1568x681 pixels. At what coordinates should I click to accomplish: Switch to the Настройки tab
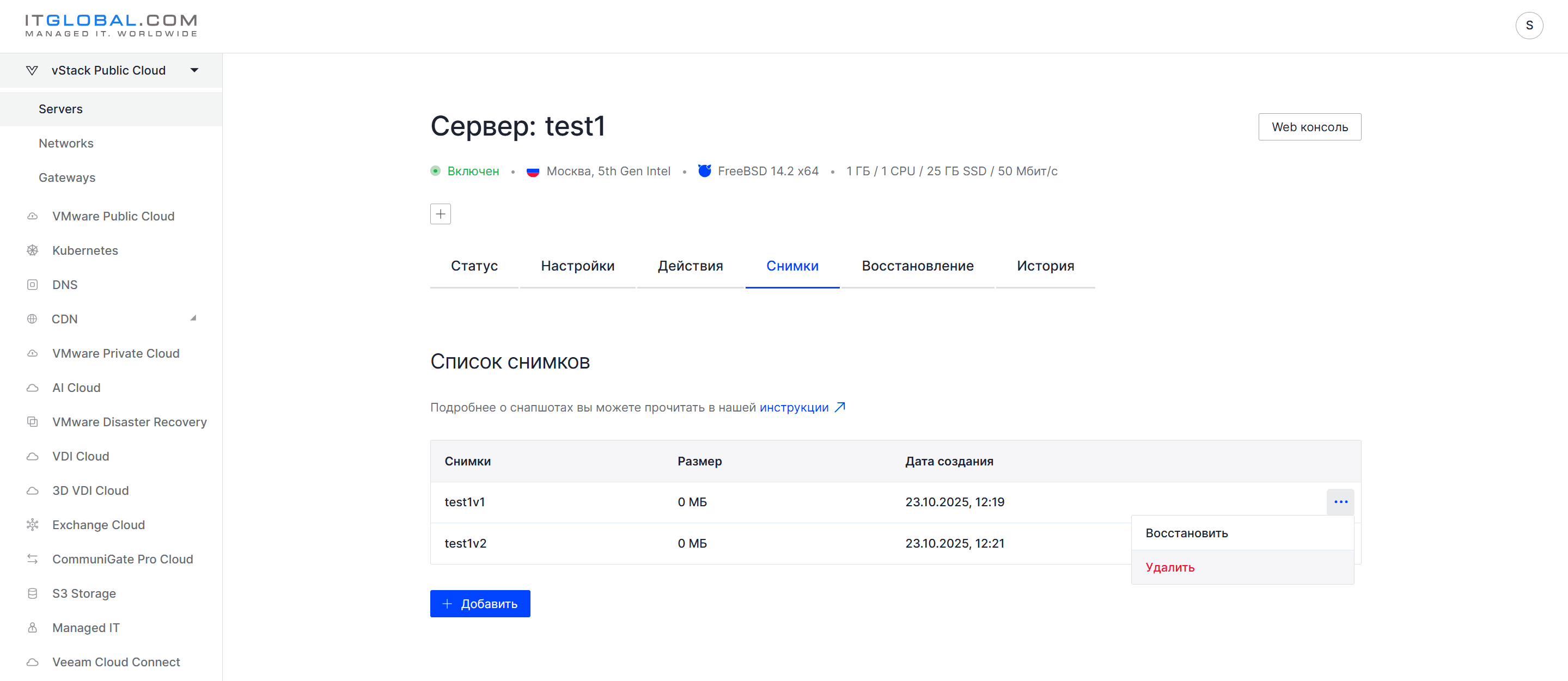pos(577,266)
